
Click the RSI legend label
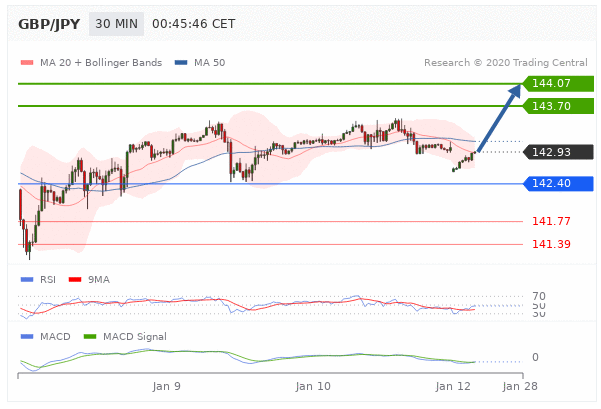[x=48, y=279]
